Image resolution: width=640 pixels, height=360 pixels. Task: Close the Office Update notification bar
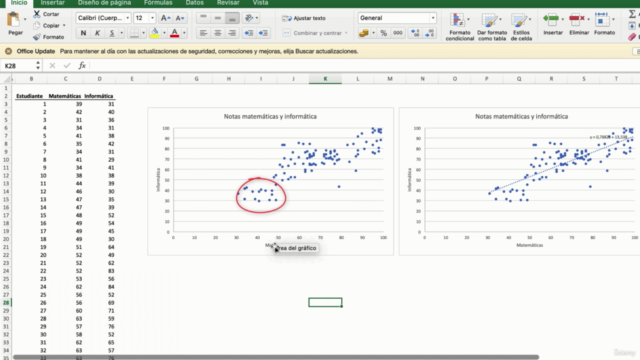8,51
